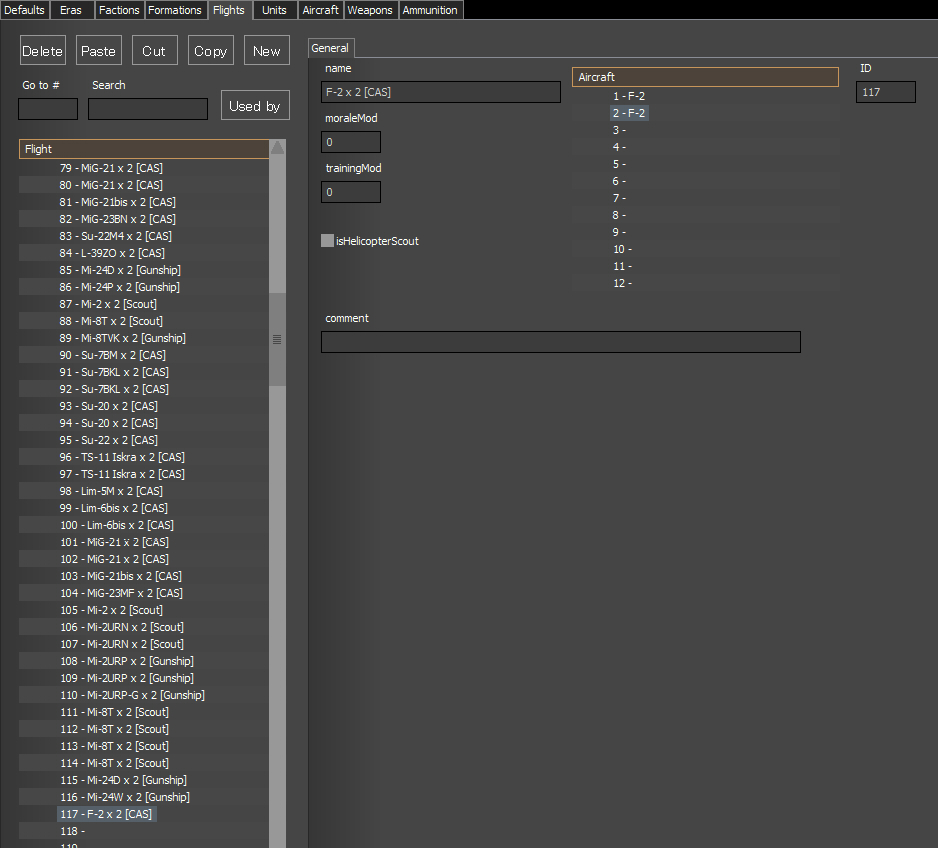Select flight 79 - MiG-21 x 2 [CAS]

point(111,168)
